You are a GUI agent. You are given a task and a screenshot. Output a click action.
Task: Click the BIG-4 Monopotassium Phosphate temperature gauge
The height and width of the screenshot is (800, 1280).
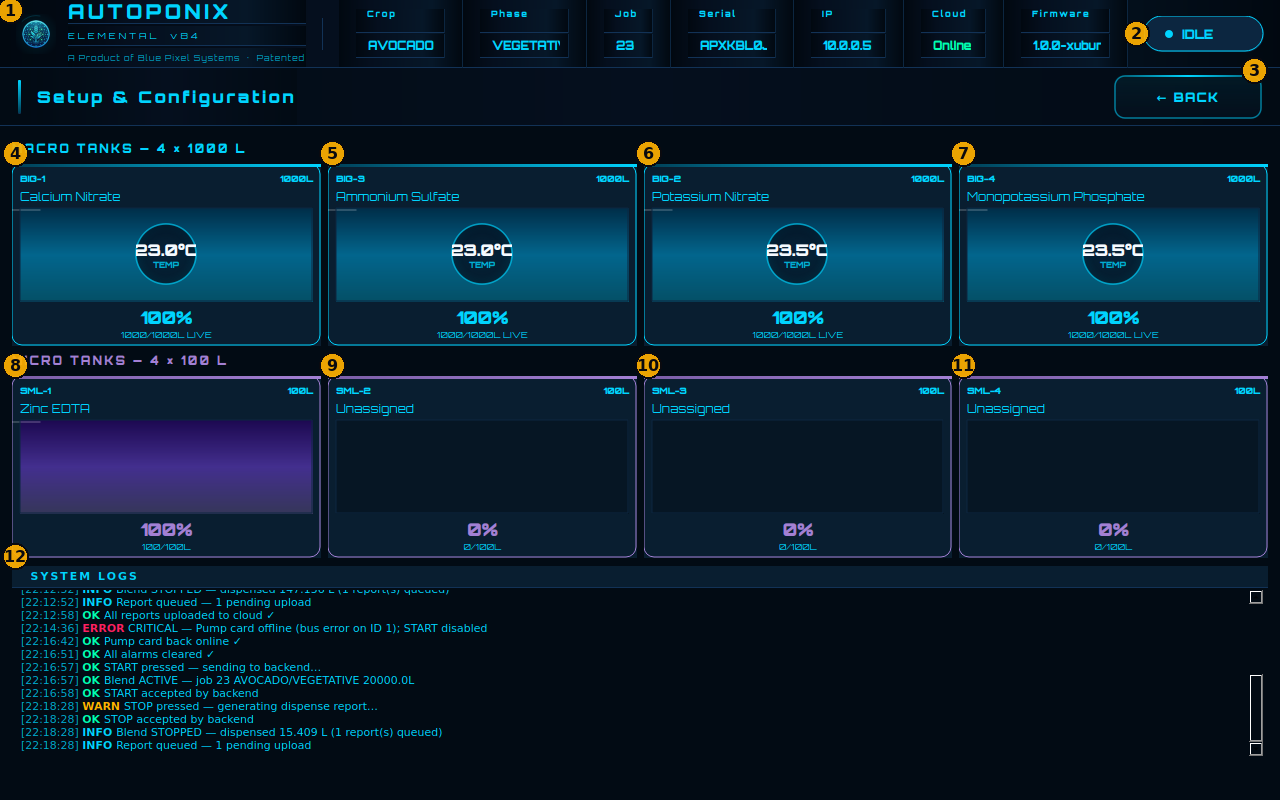1113,254
